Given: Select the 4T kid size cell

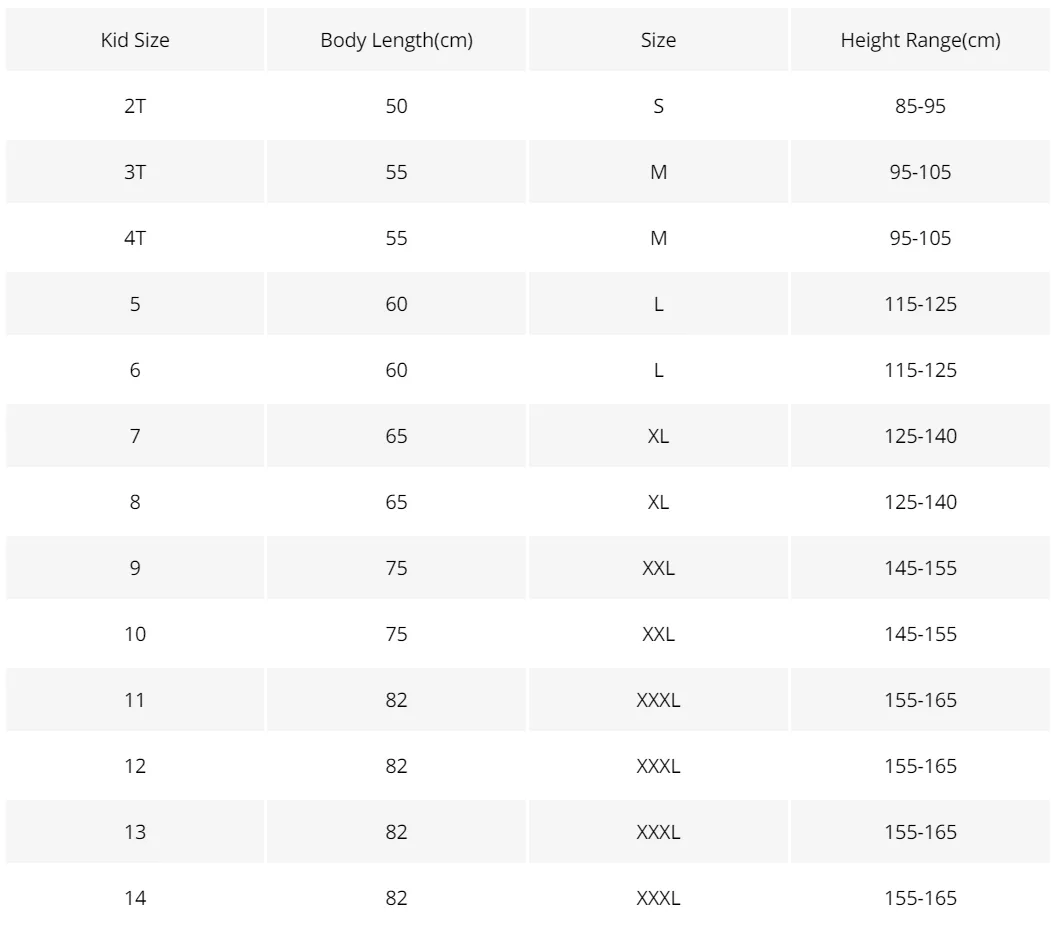Looking at the screenshot, I should pos(135,238).
